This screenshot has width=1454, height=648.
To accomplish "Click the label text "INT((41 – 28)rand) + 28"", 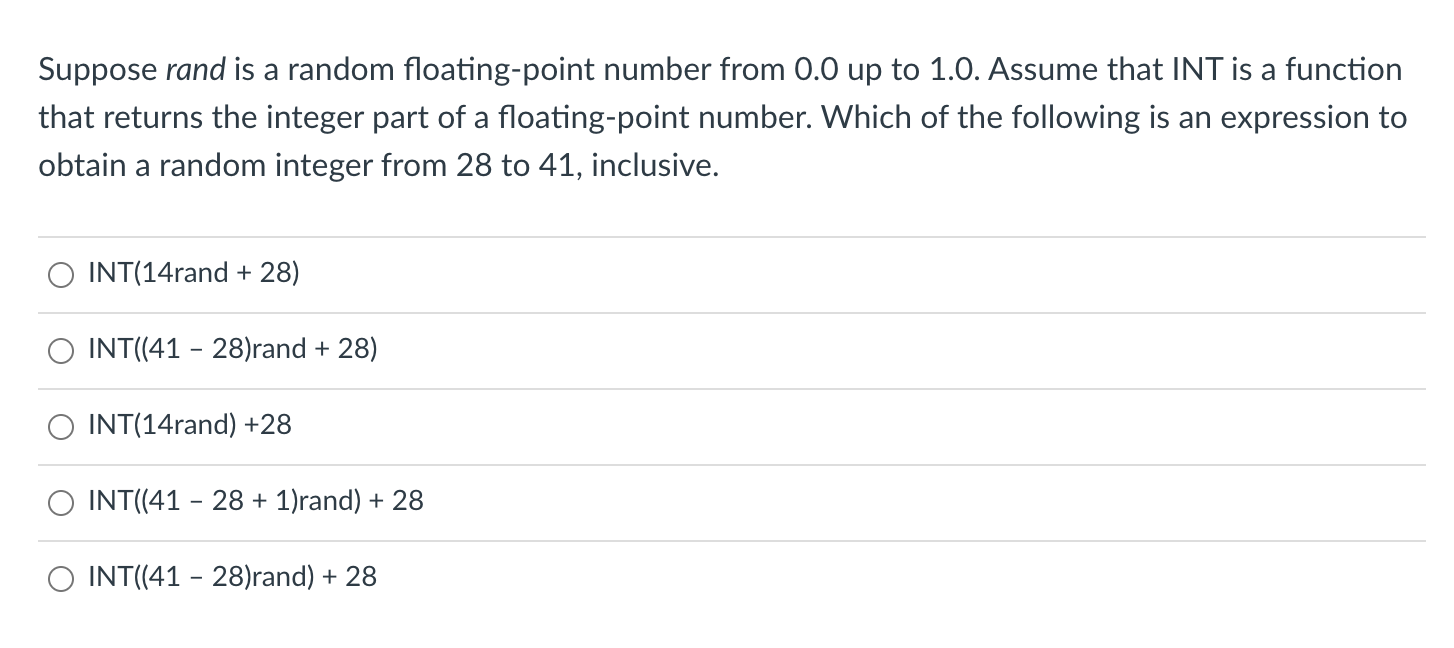I will point(233,577).
